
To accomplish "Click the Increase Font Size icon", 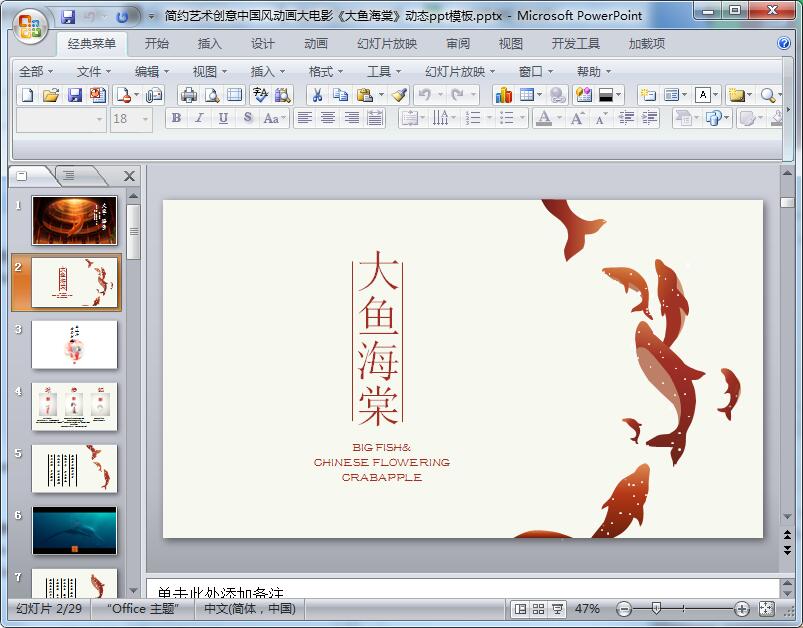I will click(x=577, y=118).
